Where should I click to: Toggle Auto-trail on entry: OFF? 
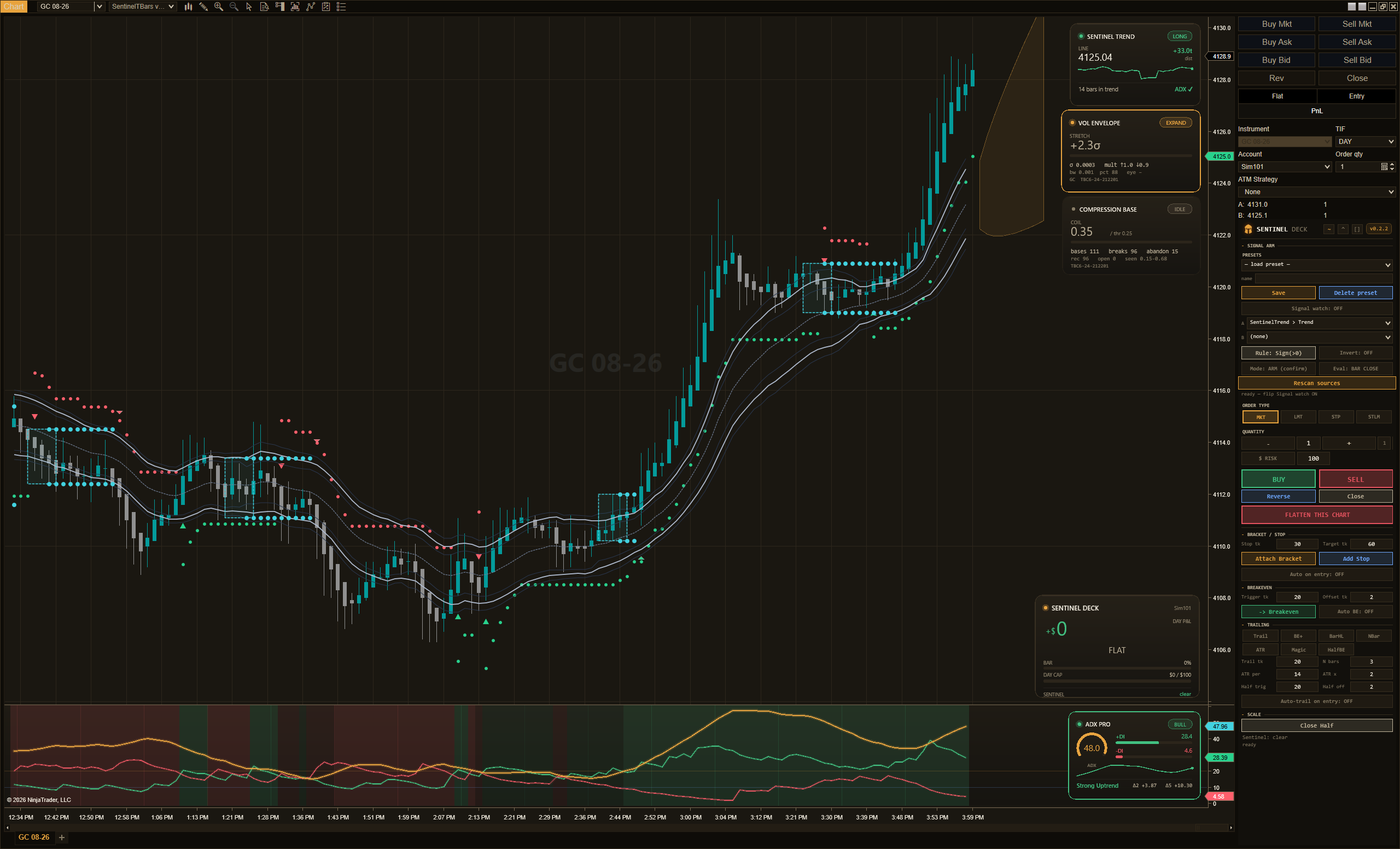click(x=1316, y=701)
